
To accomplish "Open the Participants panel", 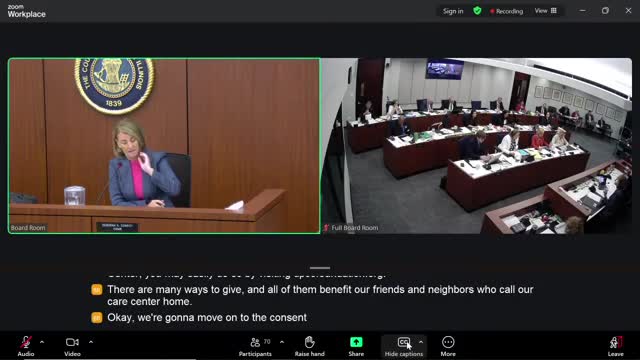I will click(255, 346).
